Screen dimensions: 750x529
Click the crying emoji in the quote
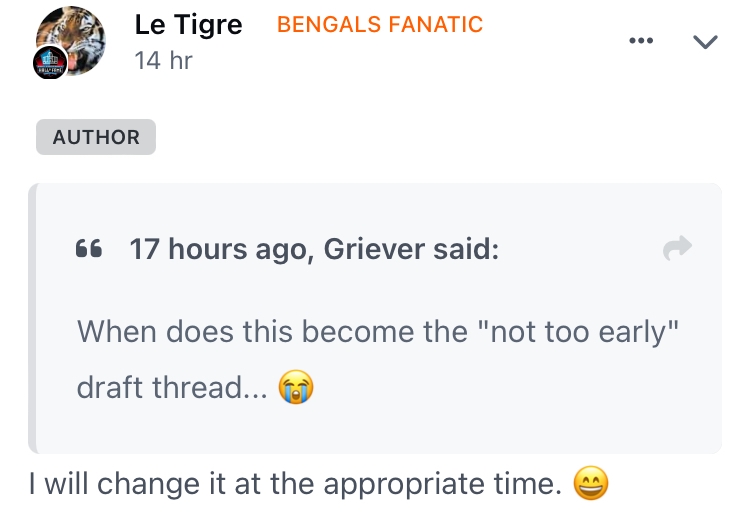[295, 387]
